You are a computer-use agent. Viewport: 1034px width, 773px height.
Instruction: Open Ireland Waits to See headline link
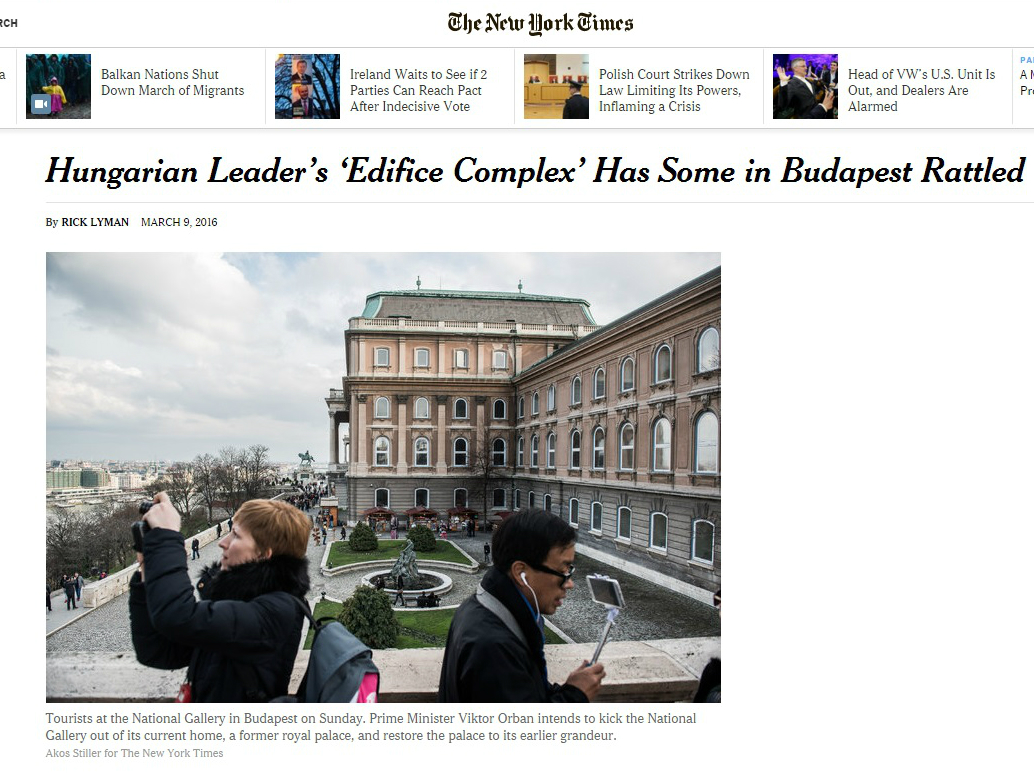pyautogui.click(x=418, y=90)
